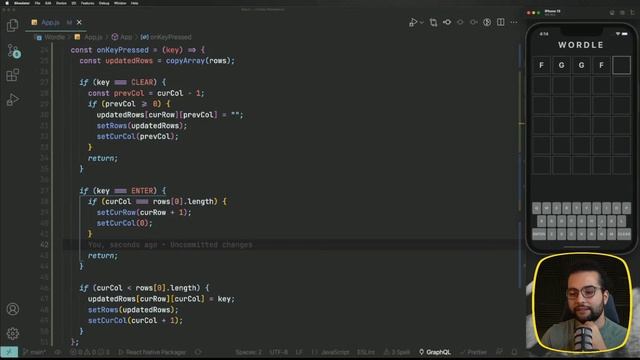This screenshot has width=640, height=360.
Task: Click the highlighted empty cell in first Wordle row
Action: [x=621, y=65]
